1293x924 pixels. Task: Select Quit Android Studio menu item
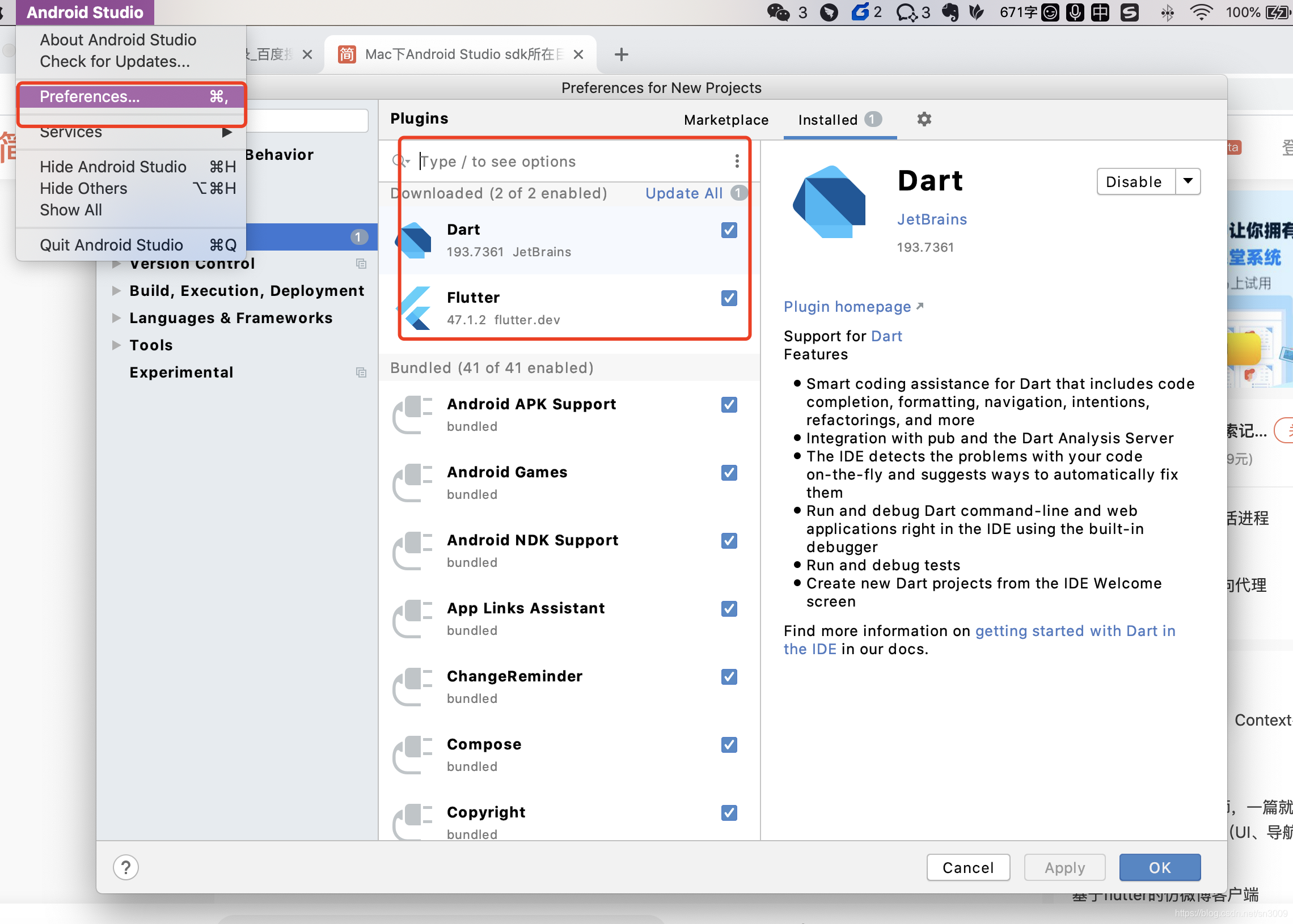[132, 245]
